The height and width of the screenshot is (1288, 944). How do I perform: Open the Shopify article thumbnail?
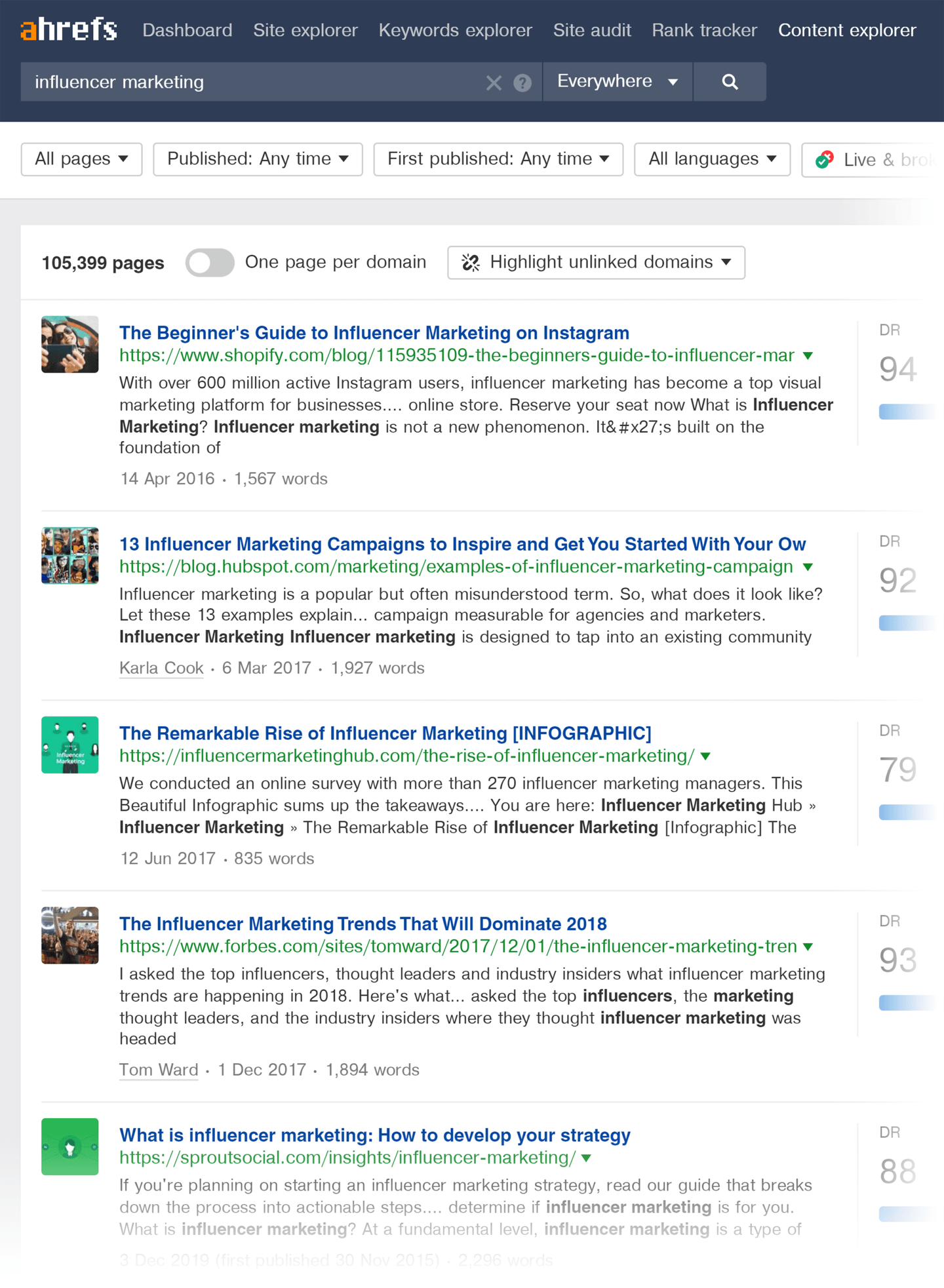pyautogui.click(x=70, y=344)
